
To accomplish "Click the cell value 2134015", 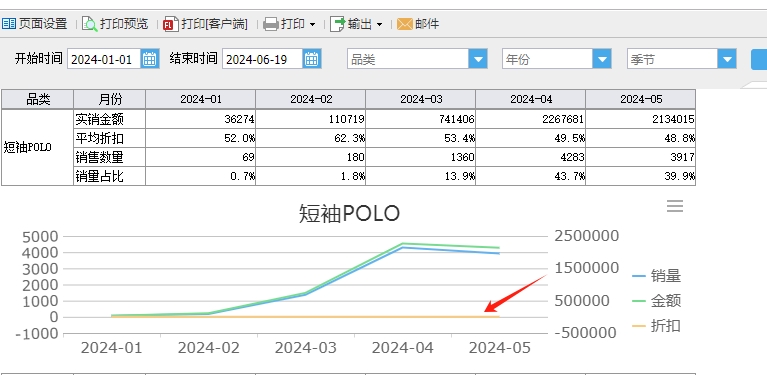I will coord(641,119).
